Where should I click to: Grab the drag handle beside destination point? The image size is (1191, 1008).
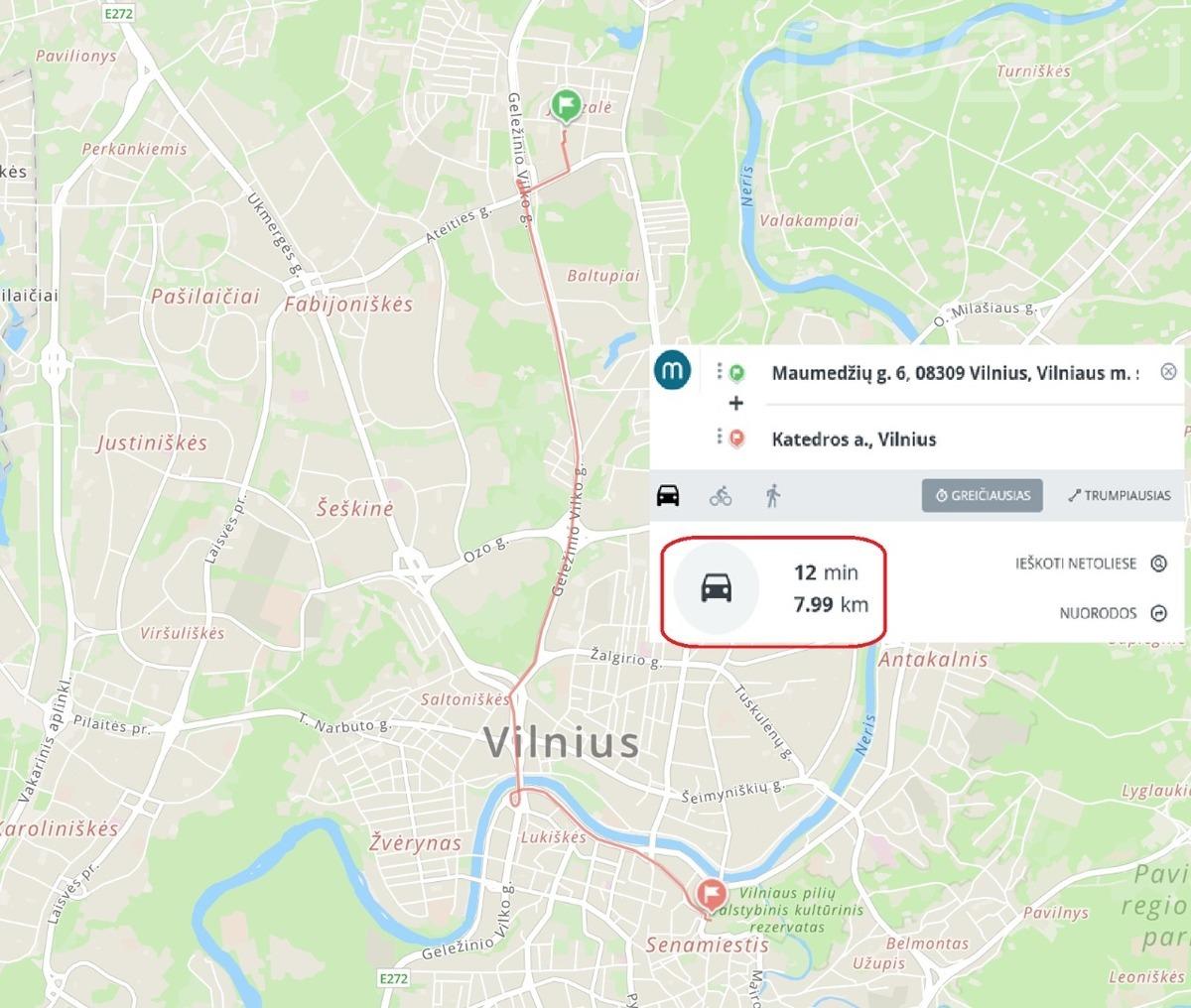[719, 437]
